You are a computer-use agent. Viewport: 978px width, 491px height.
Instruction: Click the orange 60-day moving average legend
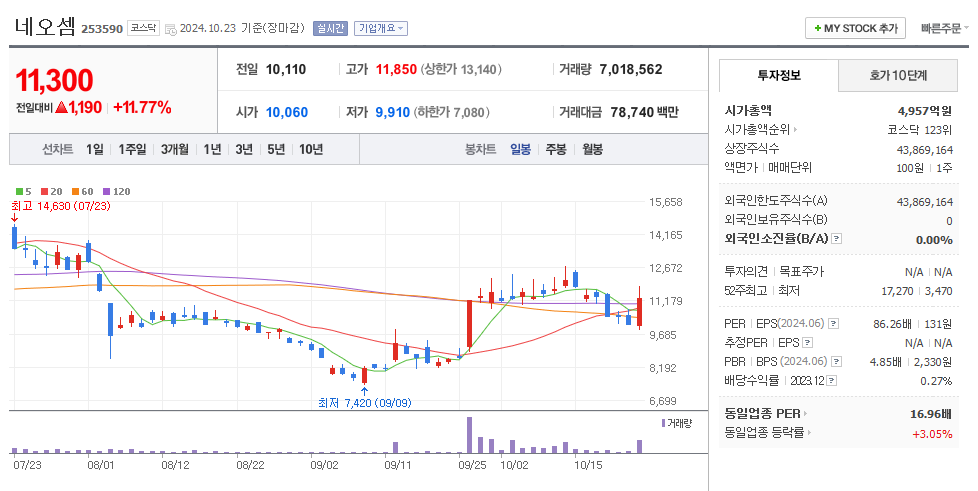[x=82, y=192]
